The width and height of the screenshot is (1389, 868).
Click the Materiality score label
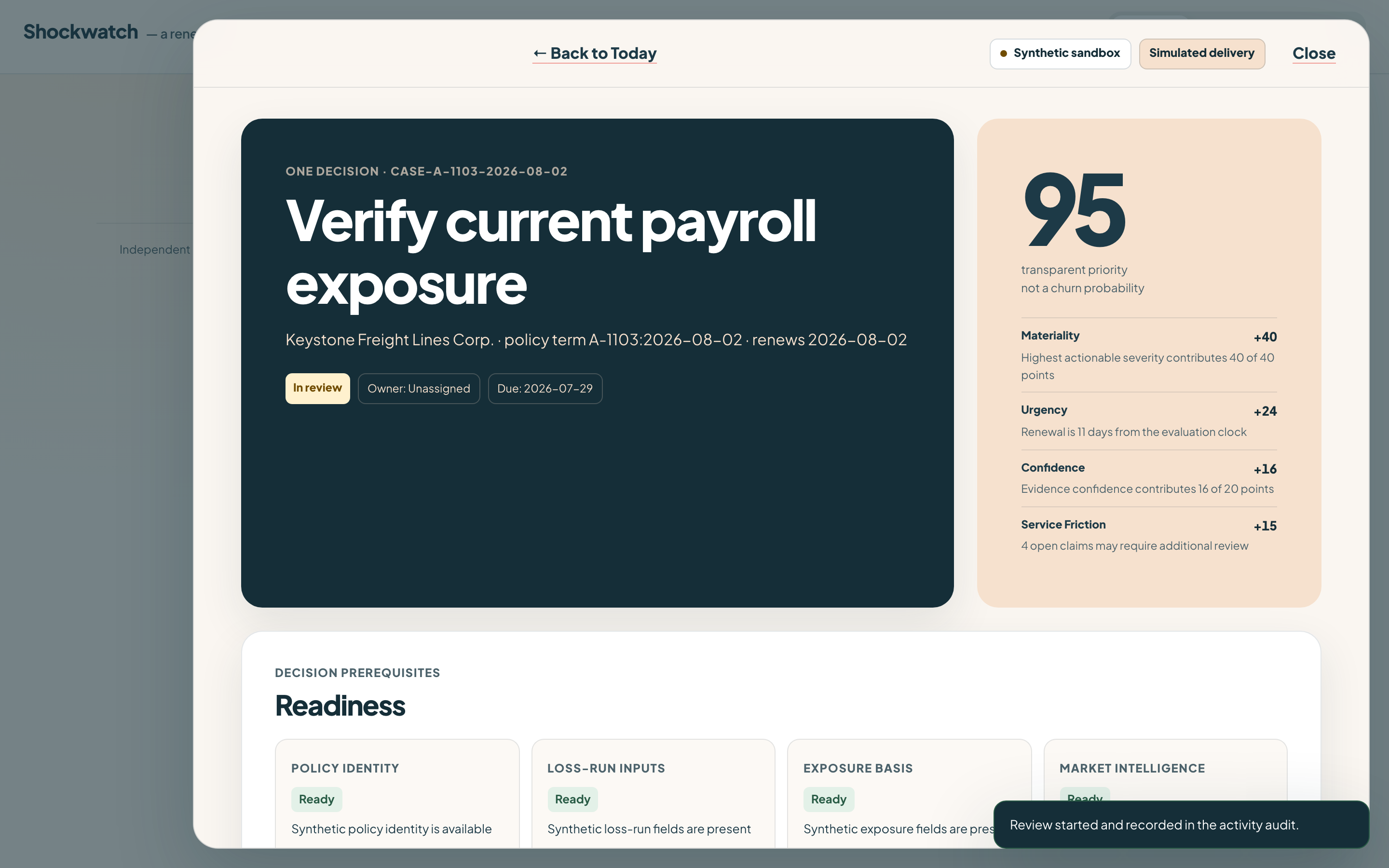1050,336
